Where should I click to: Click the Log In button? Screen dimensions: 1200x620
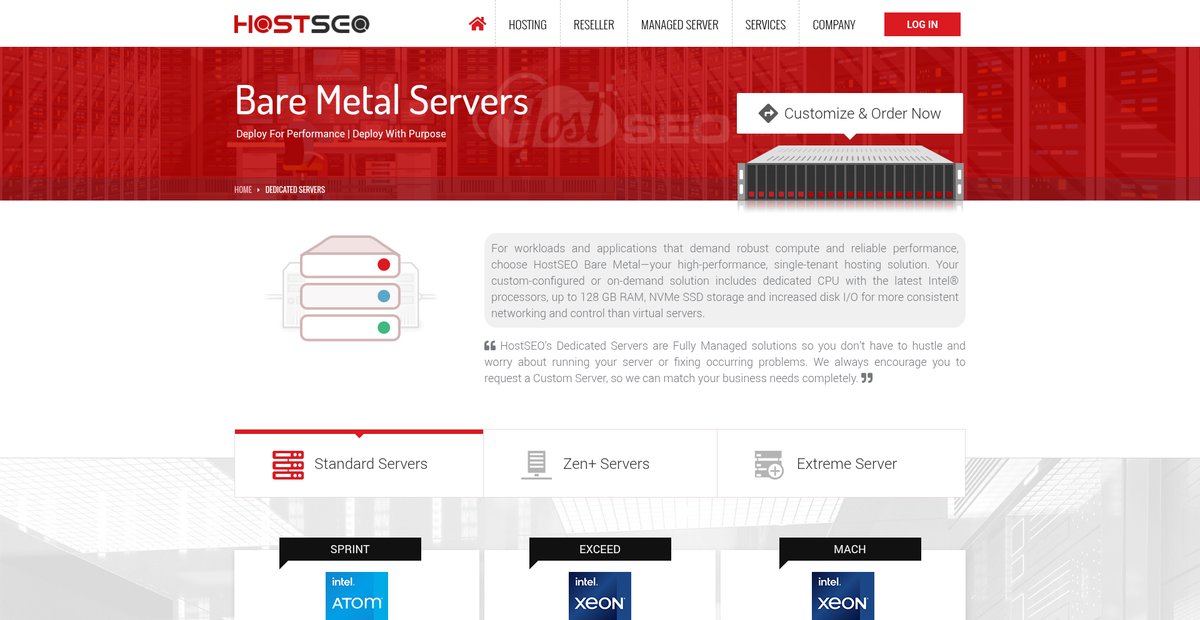coord(922,24)
